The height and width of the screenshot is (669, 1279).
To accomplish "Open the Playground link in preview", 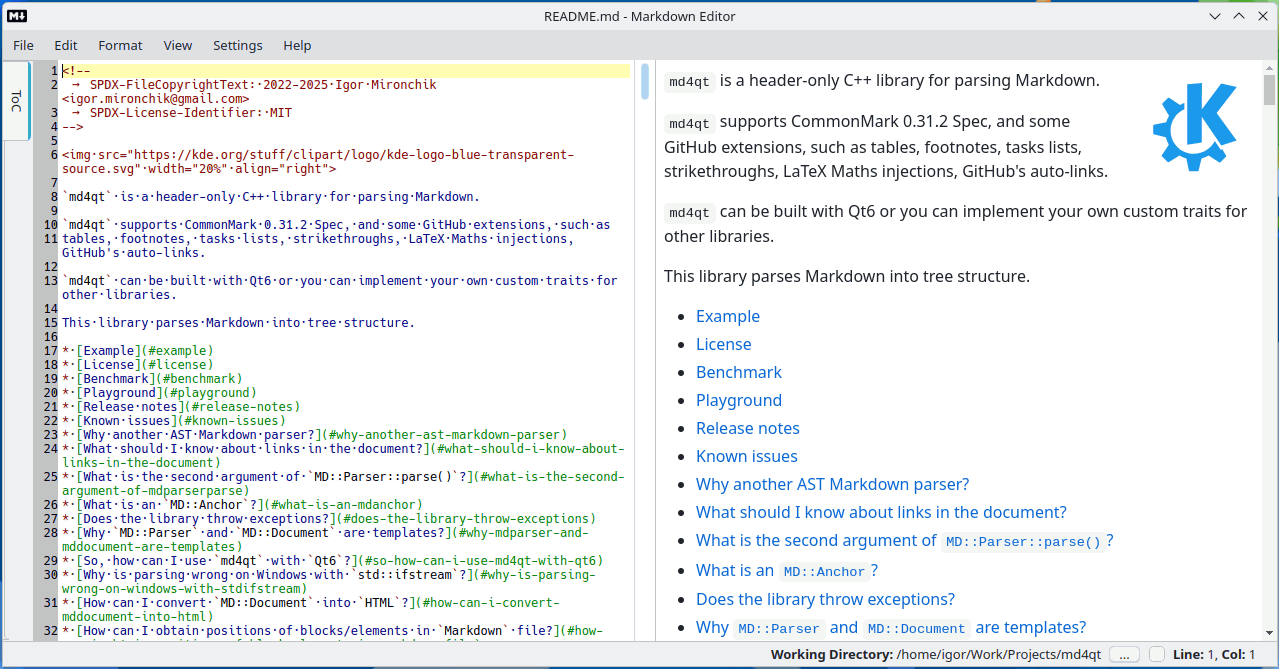I will coord(739,400).
